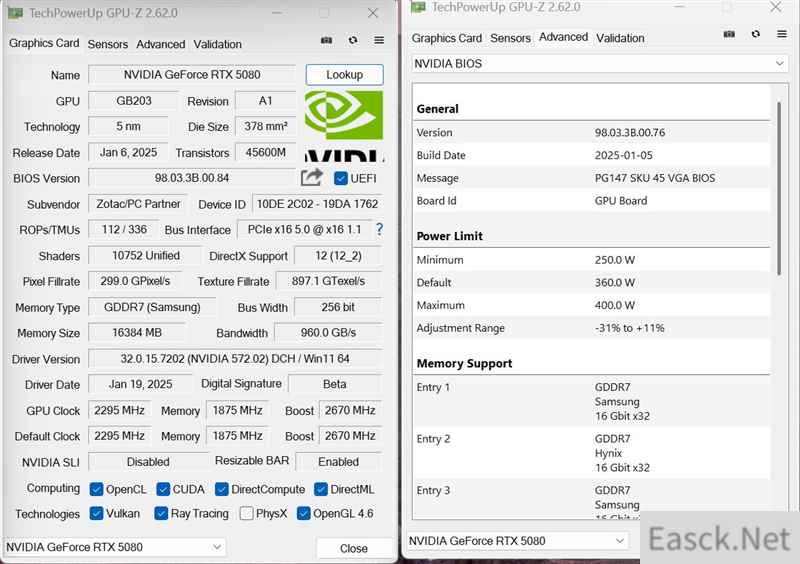The image size is (800, 564).
Task: Switch to Validation tab in left window
Action: coord(217,44)
